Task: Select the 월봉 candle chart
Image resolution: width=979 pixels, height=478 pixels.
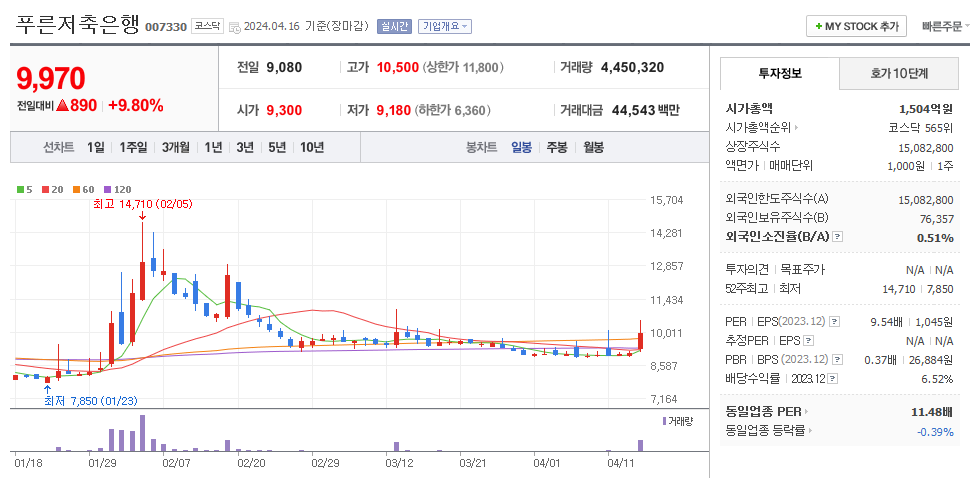Action: coord(594,148)
